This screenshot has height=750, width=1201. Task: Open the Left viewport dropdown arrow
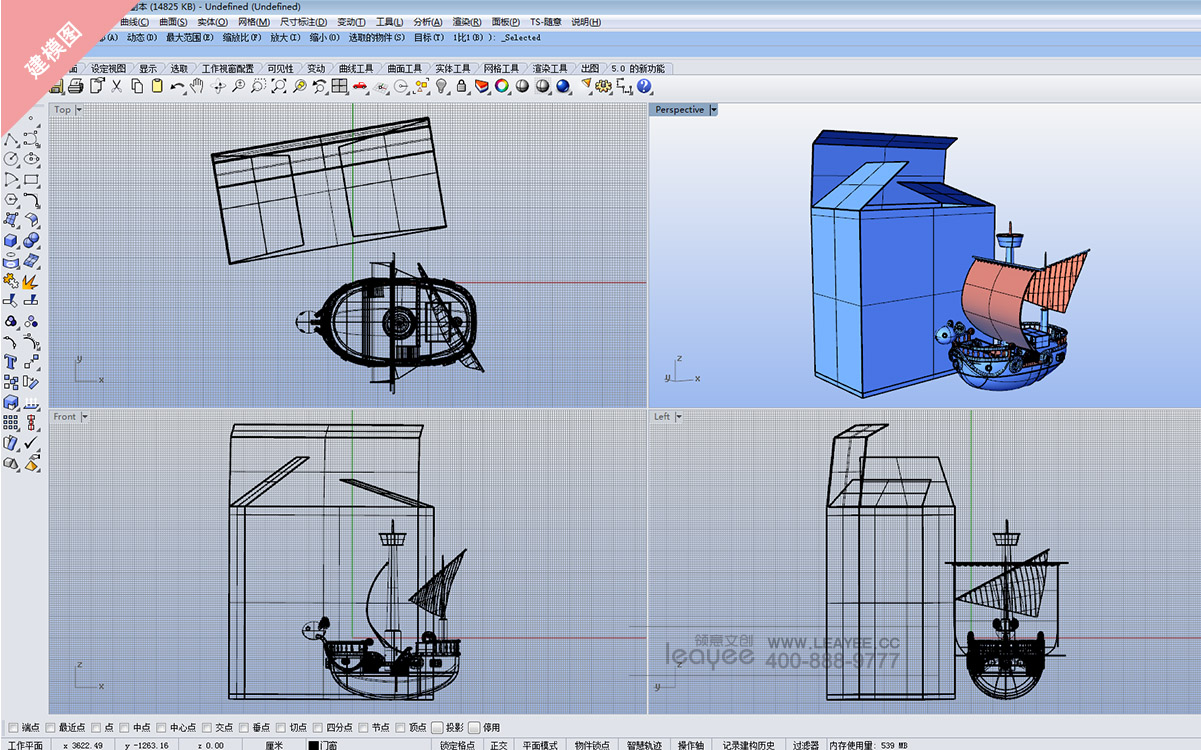[x=680, y=417]
